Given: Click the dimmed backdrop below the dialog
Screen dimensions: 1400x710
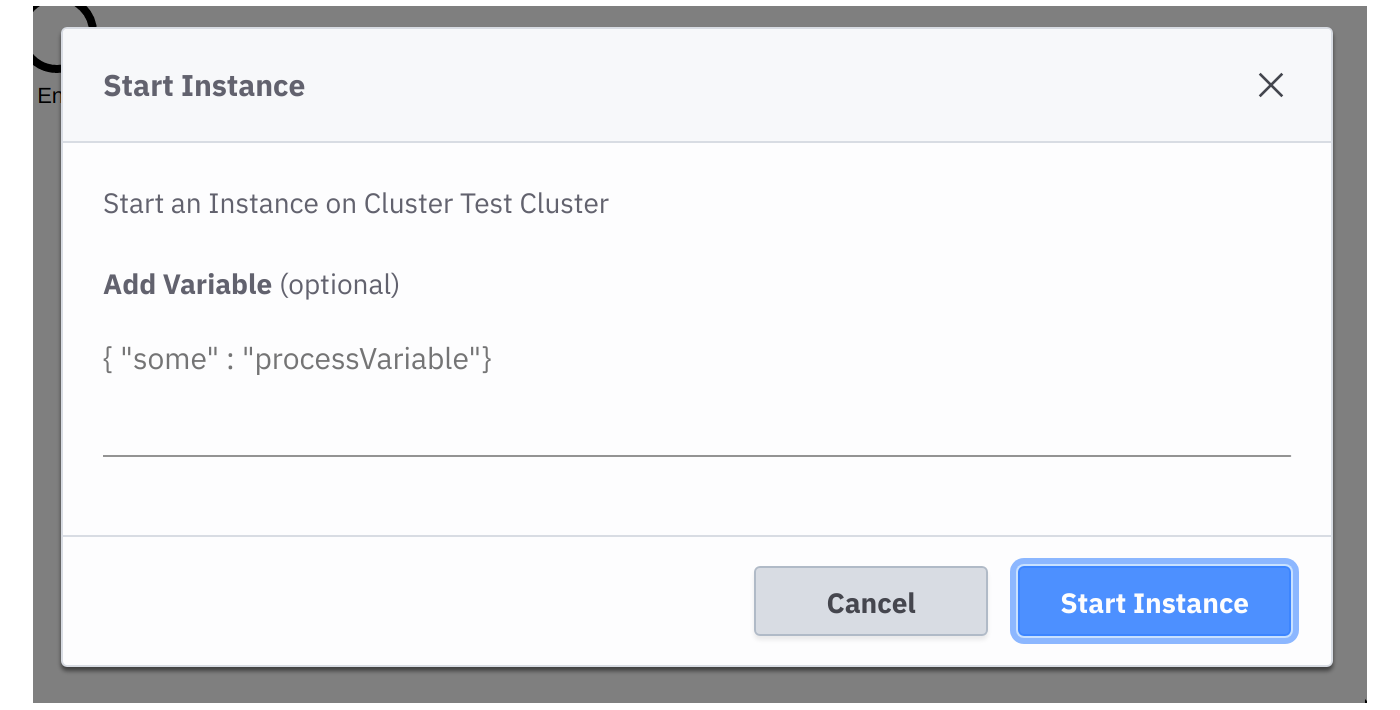Looking at the screenshot, I should pyautogui.click(x=700, y=685).
